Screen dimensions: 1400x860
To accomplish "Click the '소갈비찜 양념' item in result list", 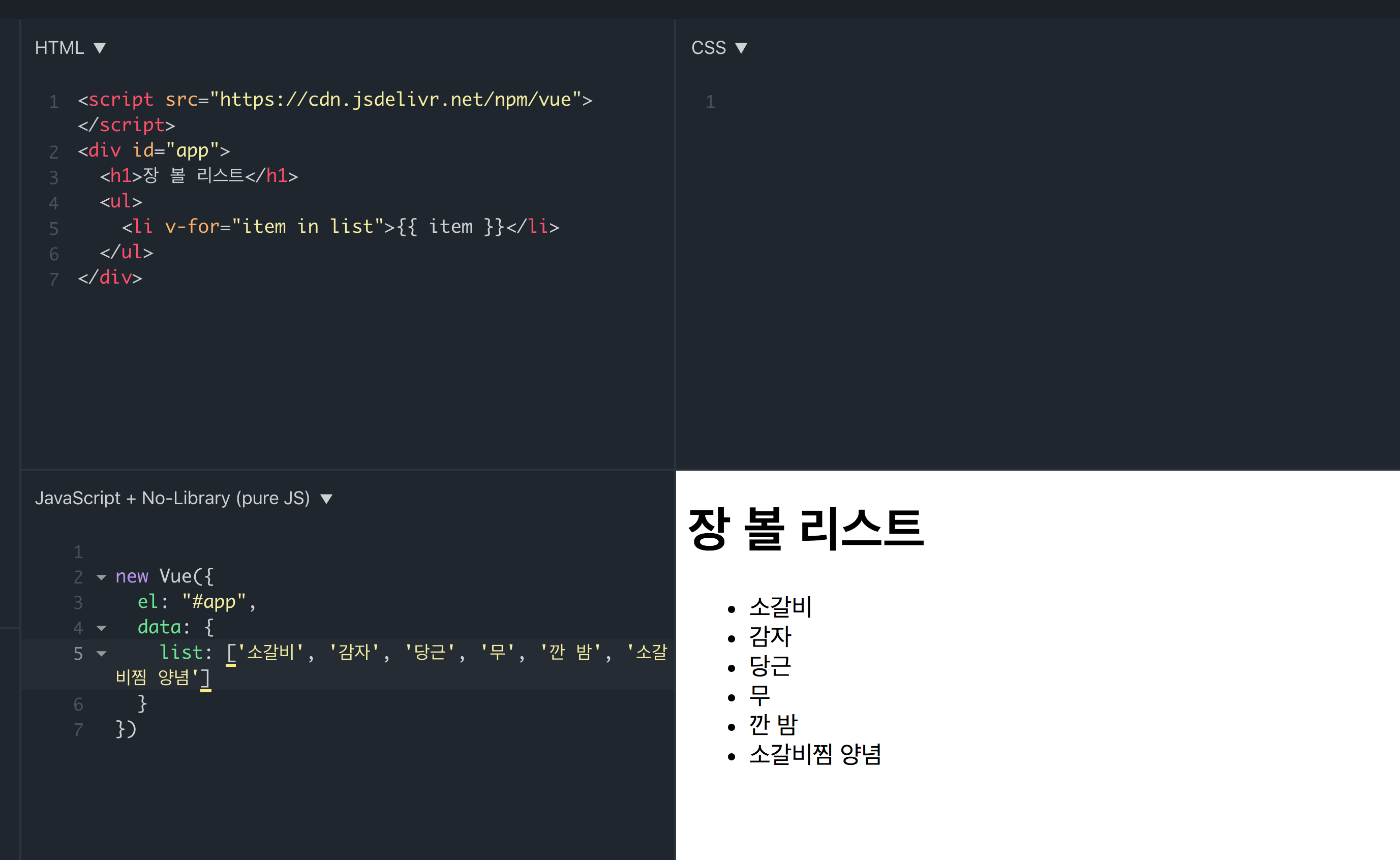I will click(x=814, y=755).
